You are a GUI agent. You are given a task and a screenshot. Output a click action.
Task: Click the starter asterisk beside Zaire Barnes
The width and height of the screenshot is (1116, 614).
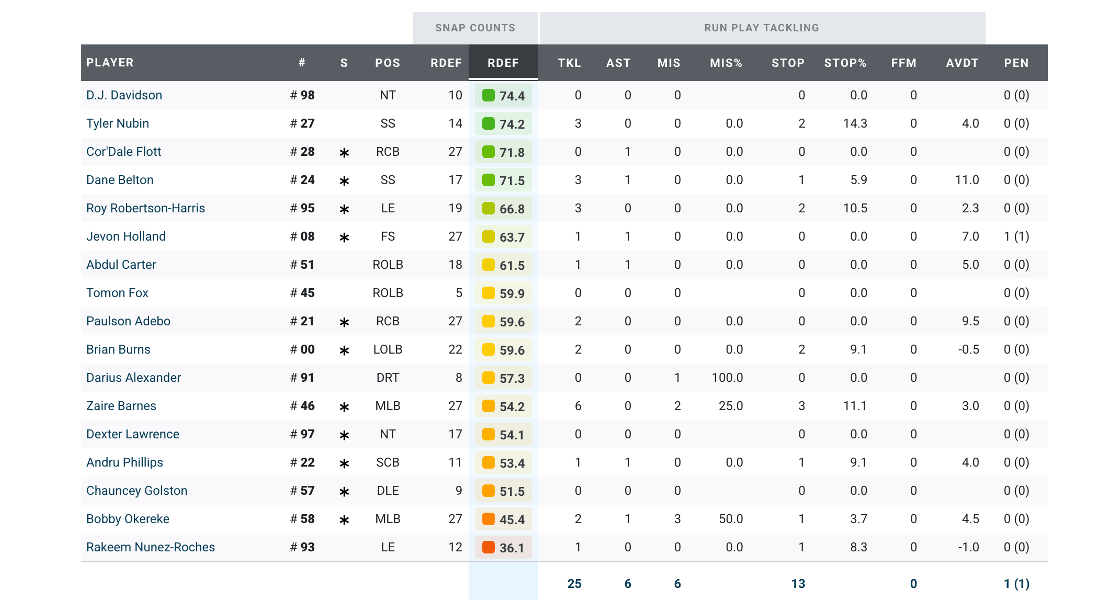coord(344,407)
